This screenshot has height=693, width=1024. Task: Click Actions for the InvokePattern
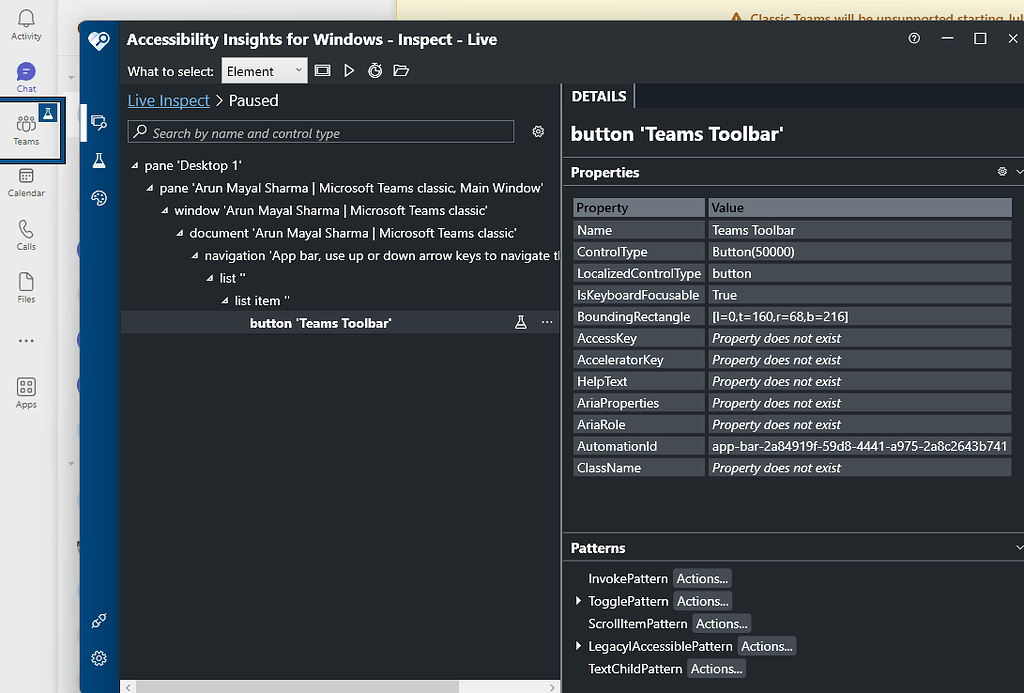(x=701, y=578)
